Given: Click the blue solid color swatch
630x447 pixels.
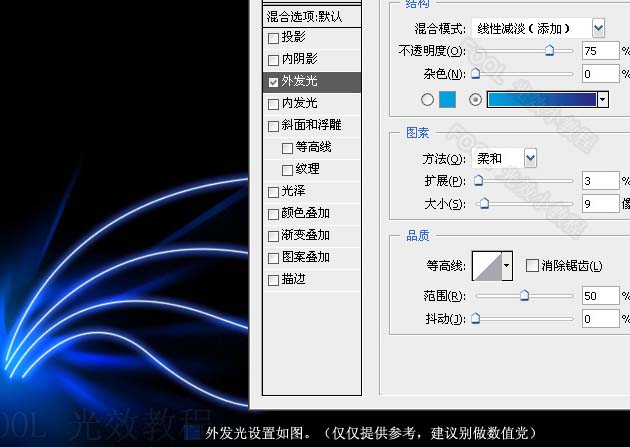Looking at the screenshot, I should click(x=447, y=100).
